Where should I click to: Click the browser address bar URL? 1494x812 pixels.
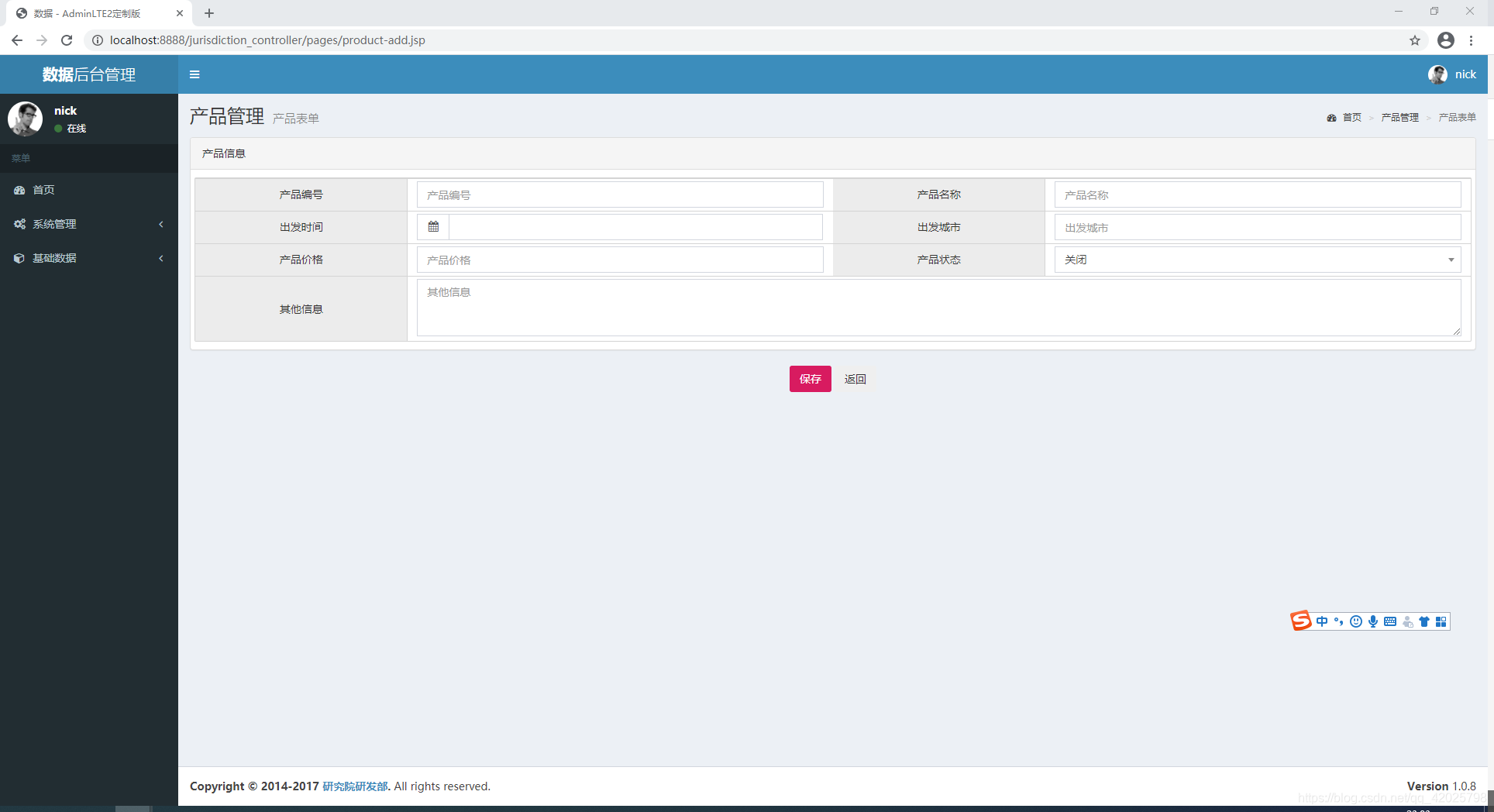coord(267,40)
